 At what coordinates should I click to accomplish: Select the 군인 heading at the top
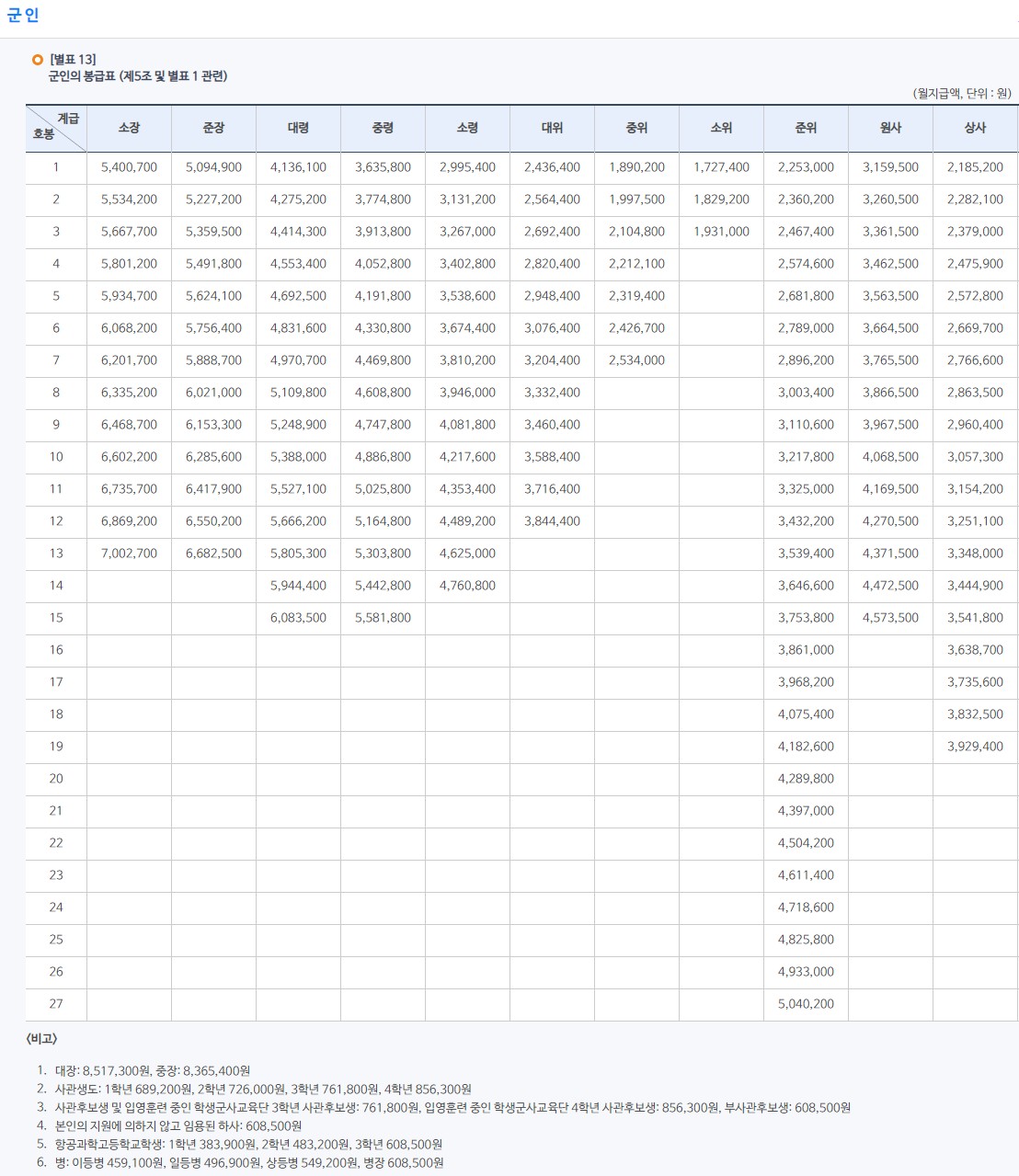pyautogui.click(x=23, y=16)
